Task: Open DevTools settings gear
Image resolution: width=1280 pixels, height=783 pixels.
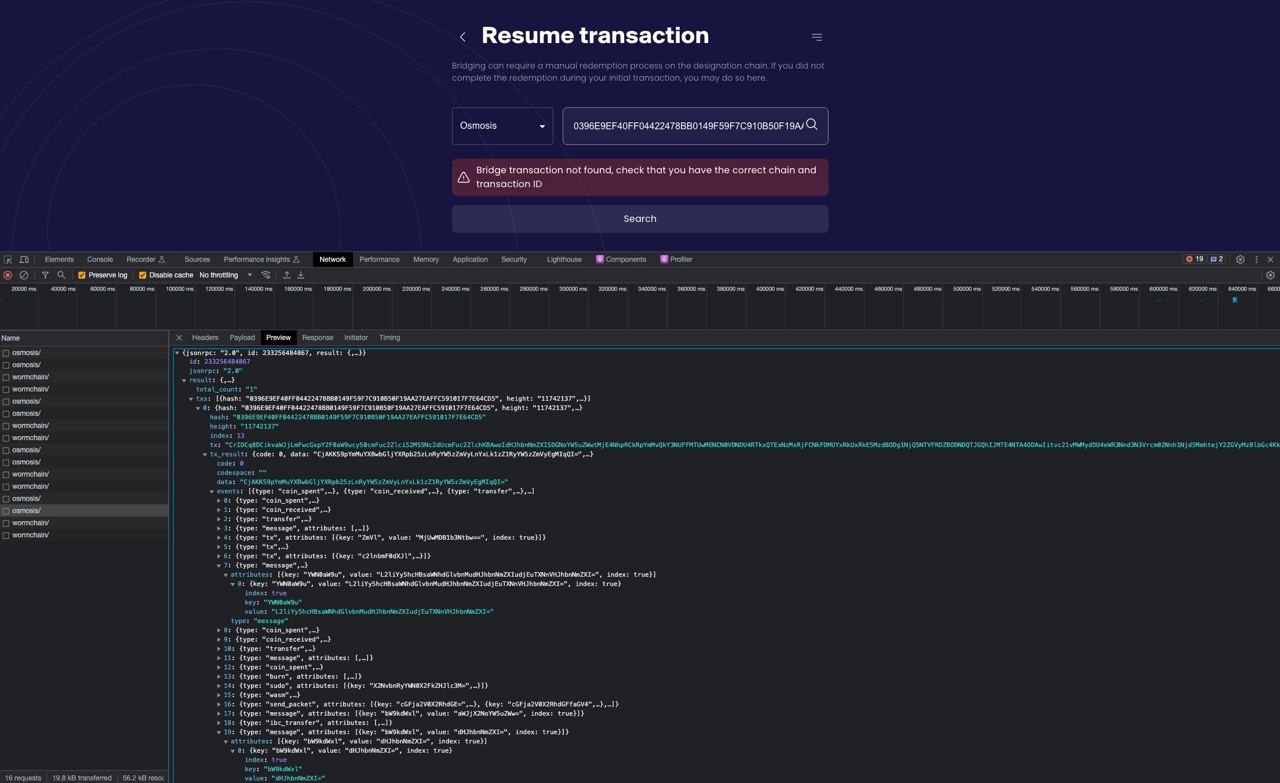Action: click(x=1240, y=259)
